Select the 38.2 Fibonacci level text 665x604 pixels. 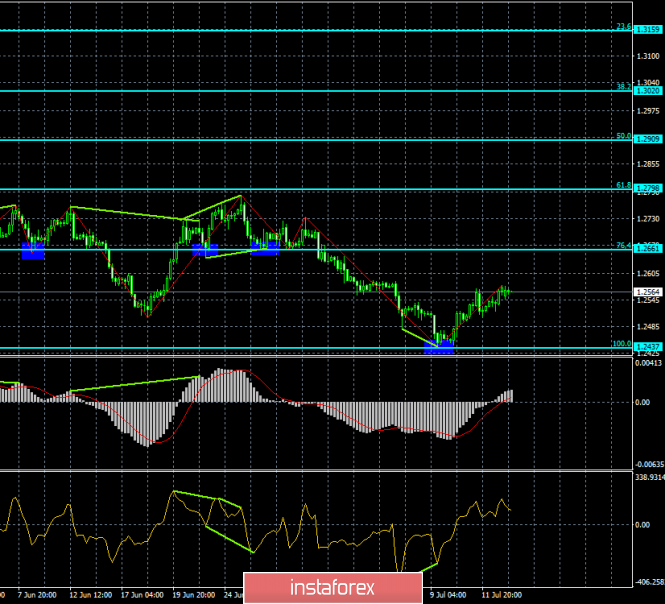[623, 87]
